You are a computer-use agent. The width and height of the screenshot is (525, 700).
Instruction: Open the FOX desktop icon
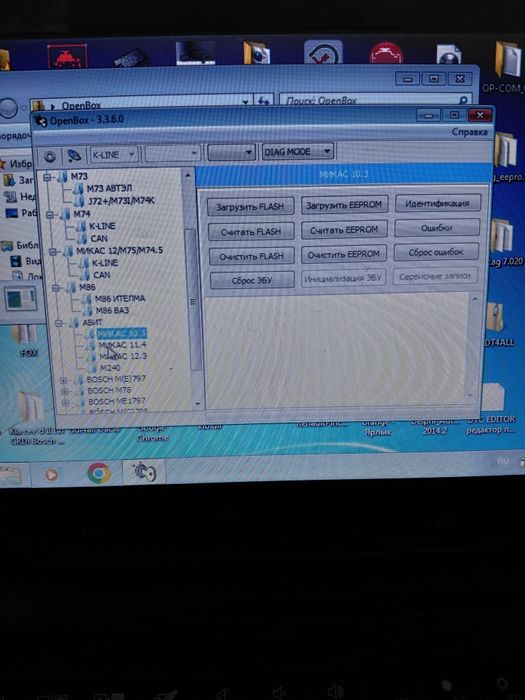click(x=26, y=341)
